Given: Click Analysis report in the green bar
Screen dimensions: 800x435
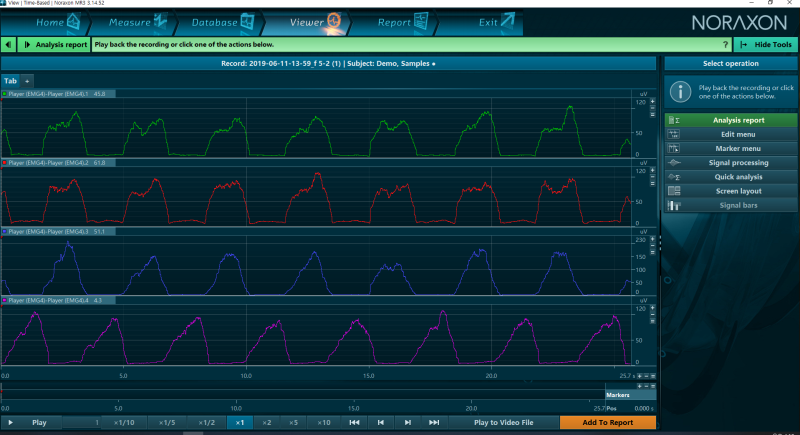Looking at the screenshot, I should point(55,45).
